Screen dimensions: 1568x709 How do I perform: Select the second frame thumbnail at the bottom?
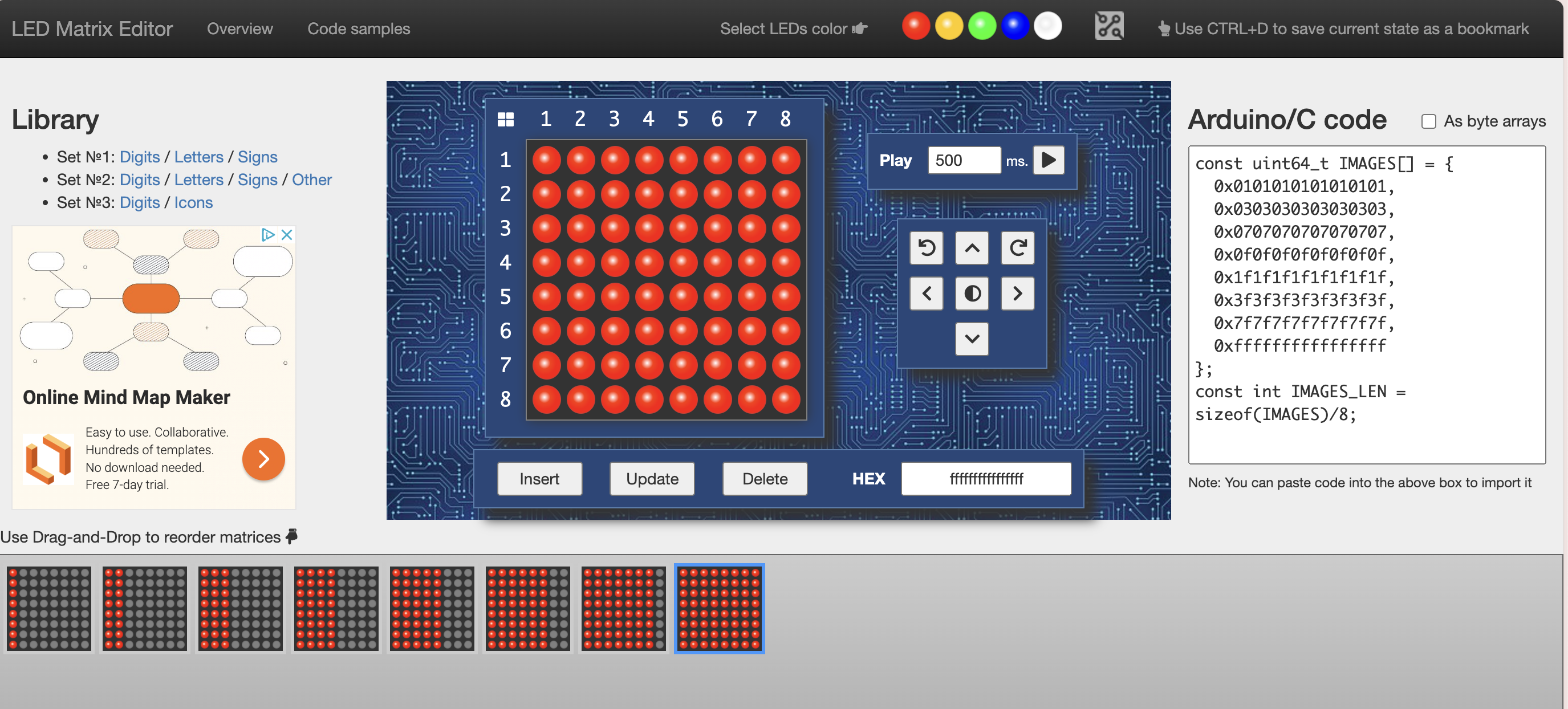click(x=144, y=609)
